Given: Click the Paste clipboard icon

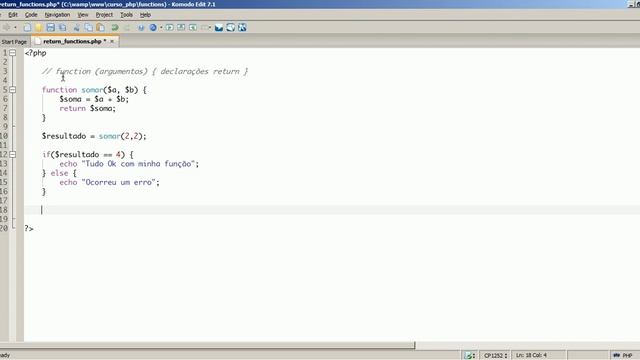Looking at the screenshot, I should point(100,27).
